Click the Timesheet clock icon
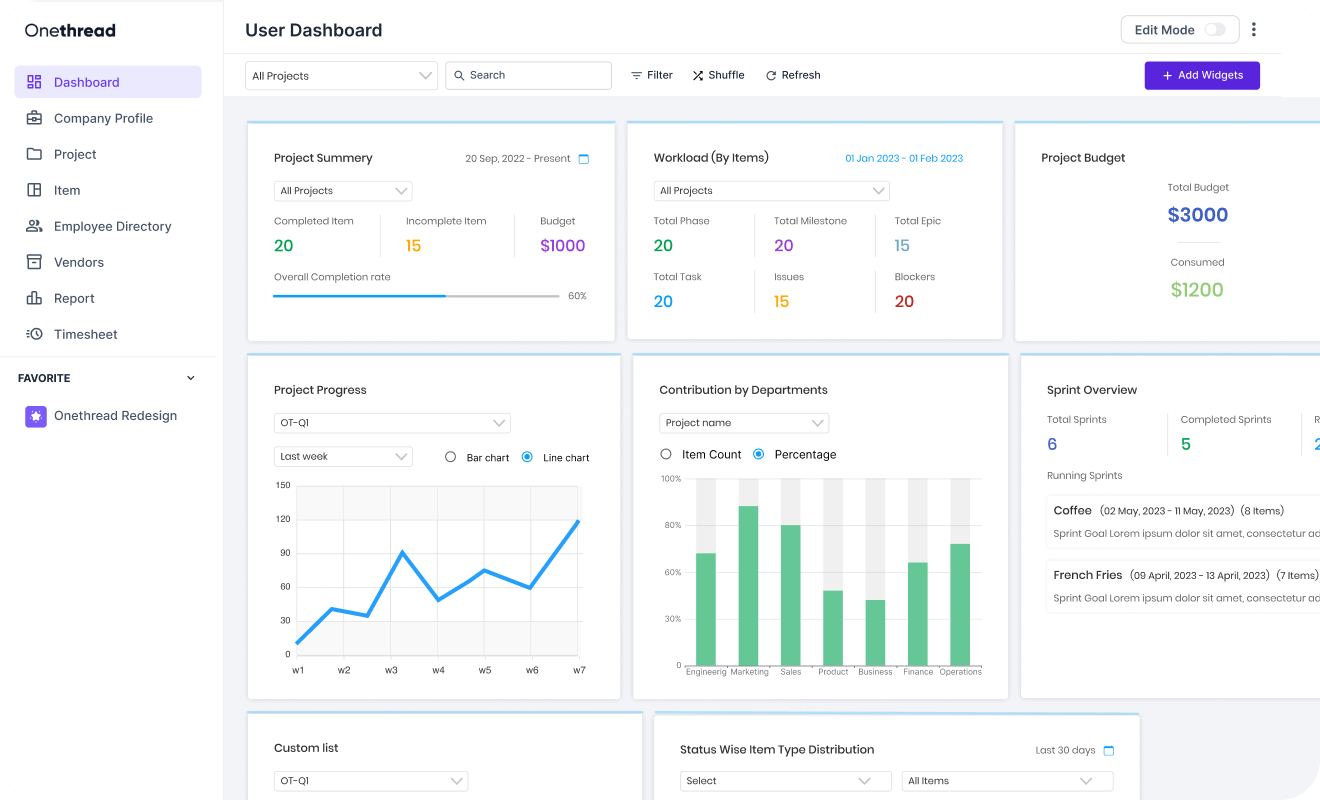1320x800 pixels. (x=34, y=334)
